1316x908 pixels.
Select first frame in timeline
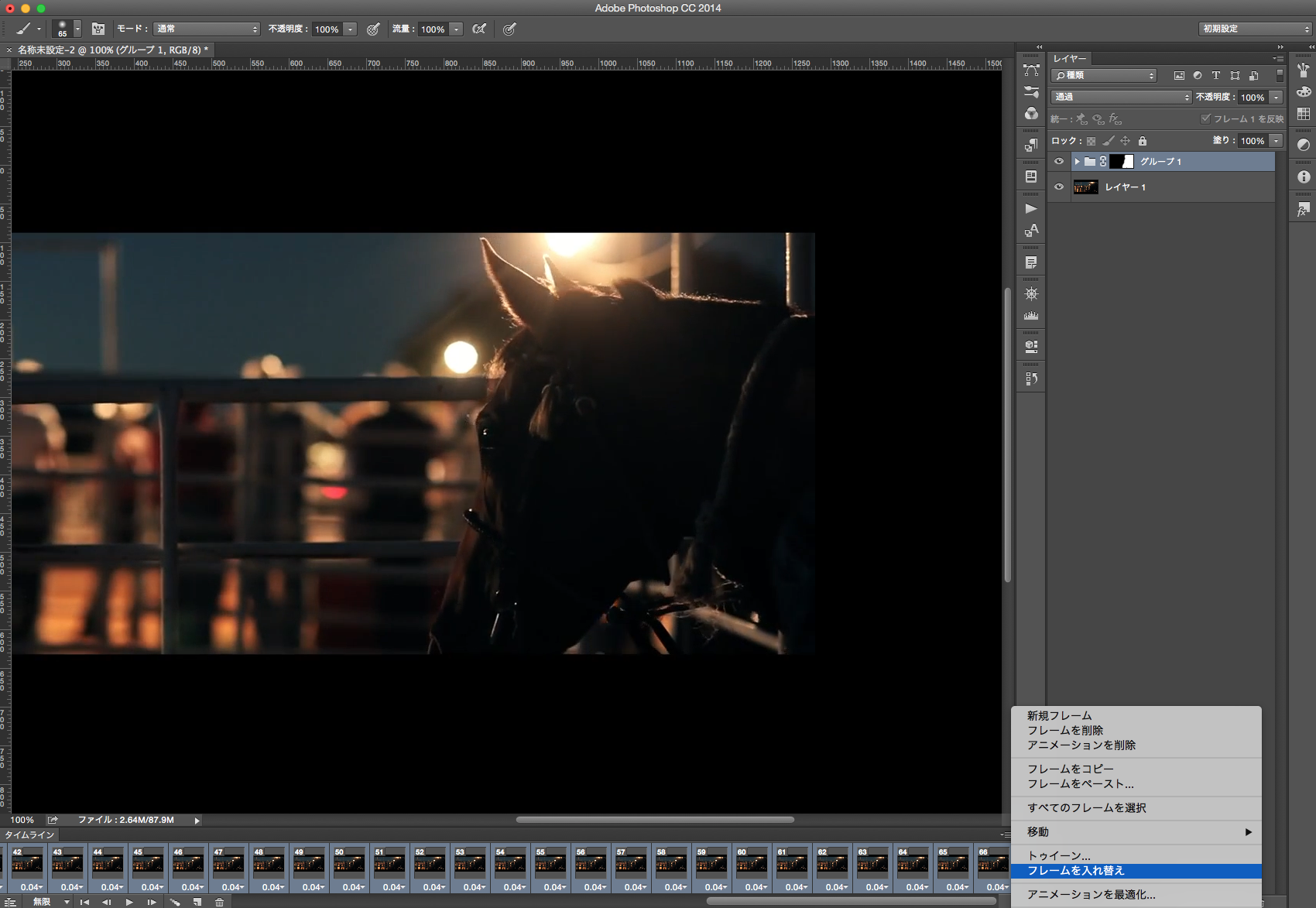(x=84, y=902)
